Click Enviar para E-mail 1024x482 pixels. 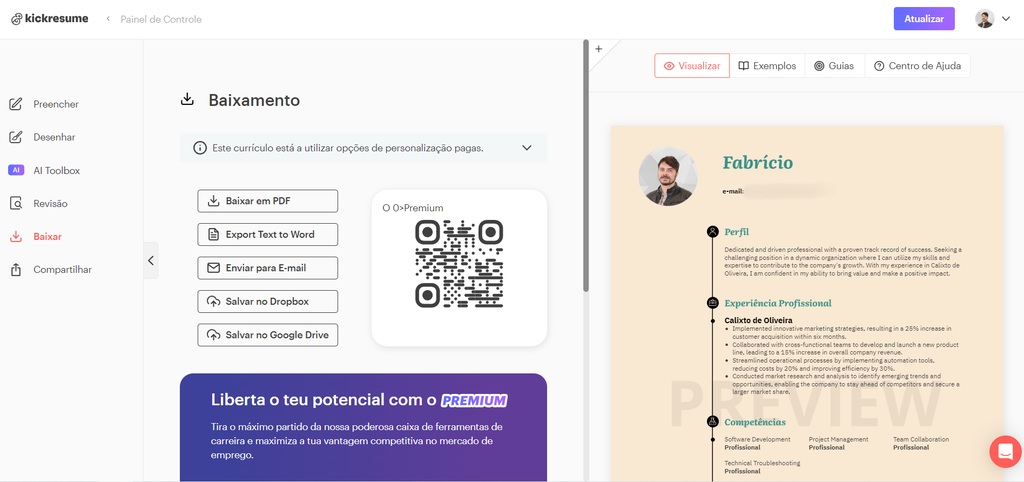pyautogui.click(x=268, y=268)
